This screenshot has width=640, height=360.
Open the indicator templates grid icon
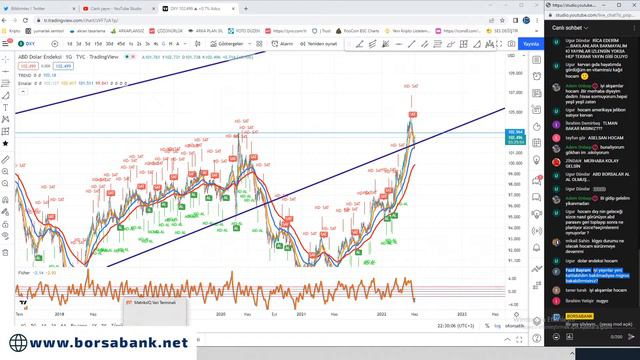(259, 44)
